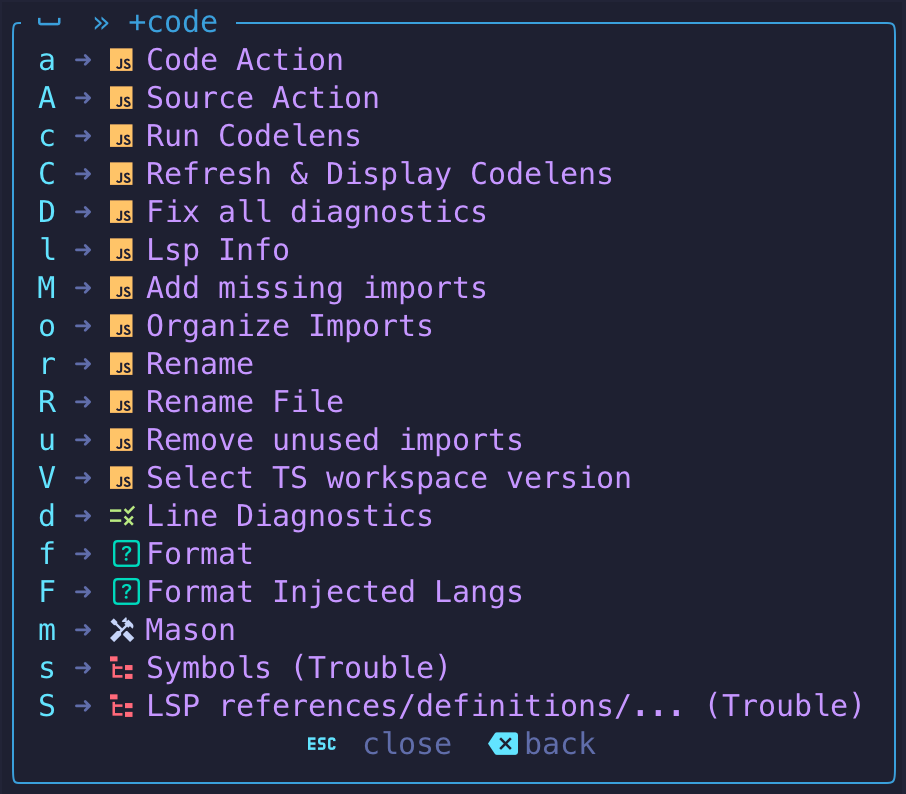Click the JS icon next to Rename File

tap(121, 402)
